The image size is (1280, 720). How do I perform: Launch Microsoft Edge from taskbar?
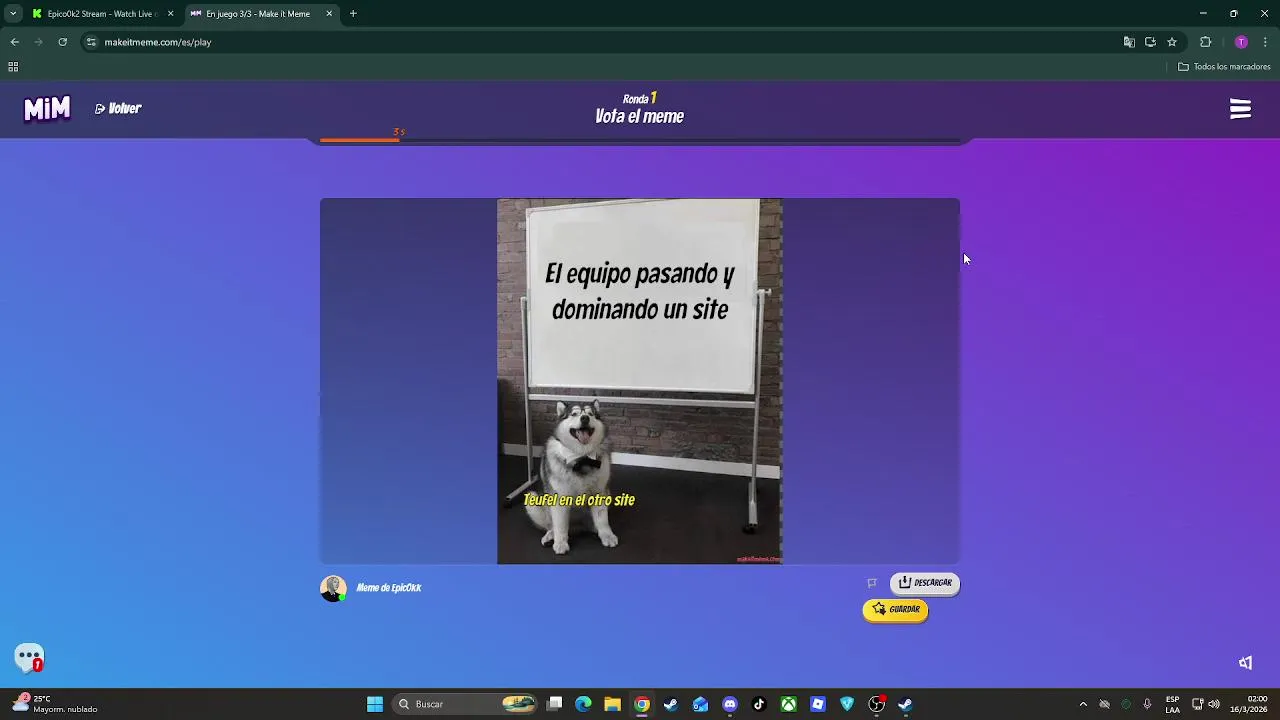pos(584,704)
